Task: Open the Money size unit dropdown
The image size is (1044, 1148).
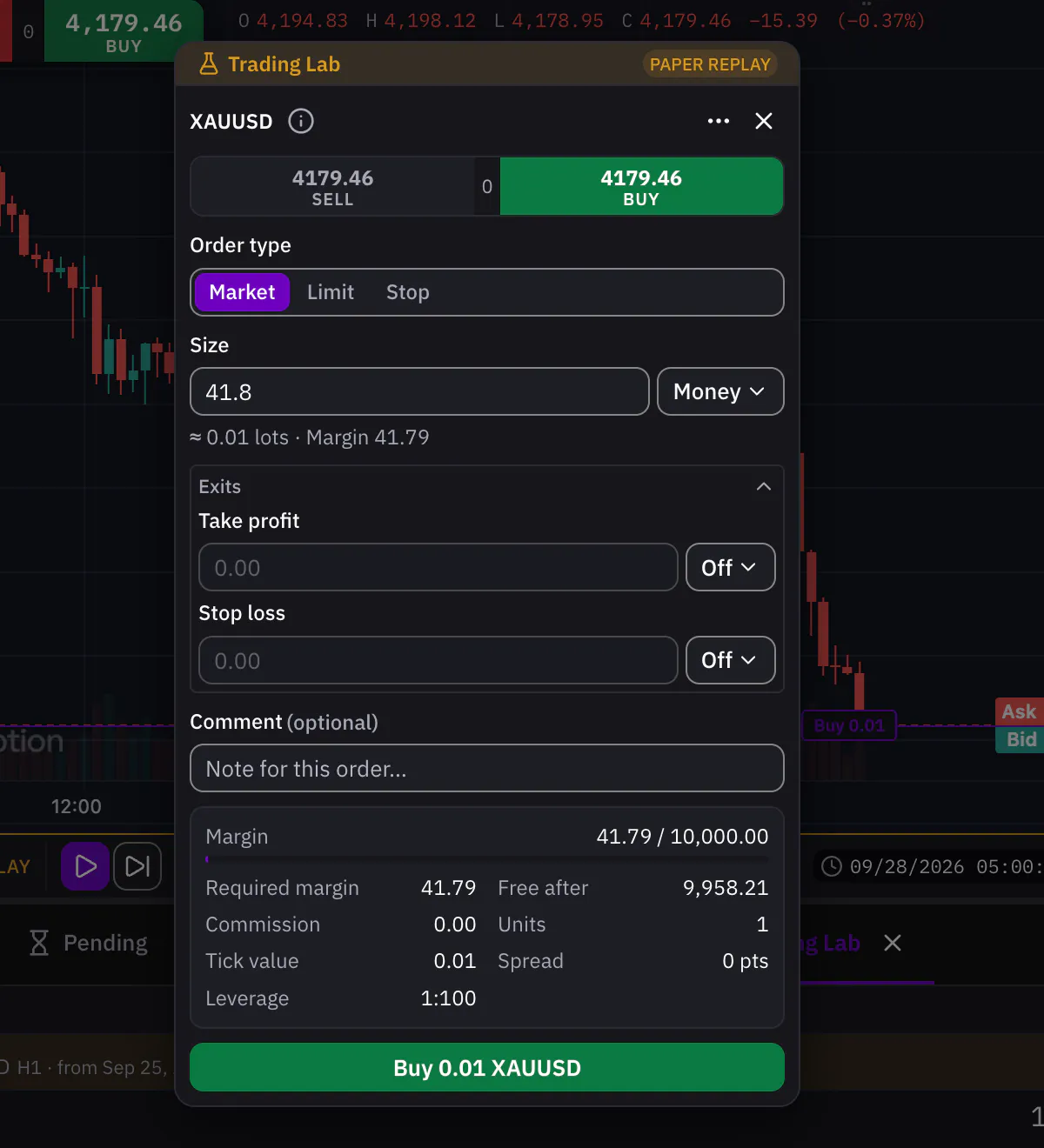Action: 720,391
